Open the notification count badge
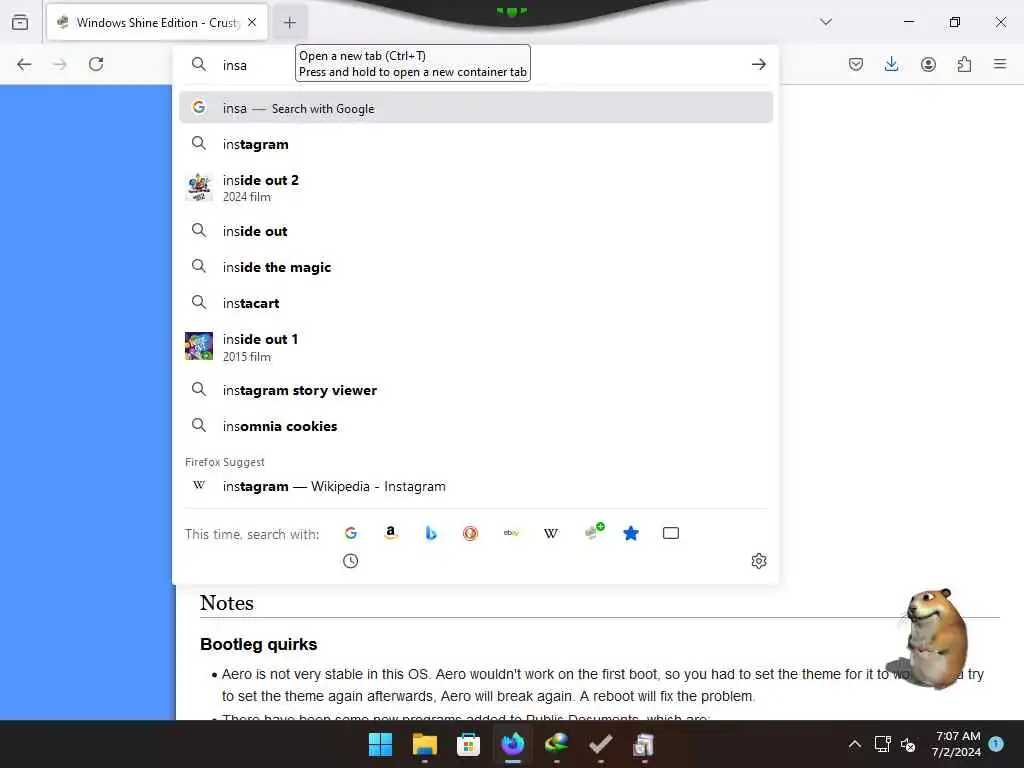 tap(996, 744)
